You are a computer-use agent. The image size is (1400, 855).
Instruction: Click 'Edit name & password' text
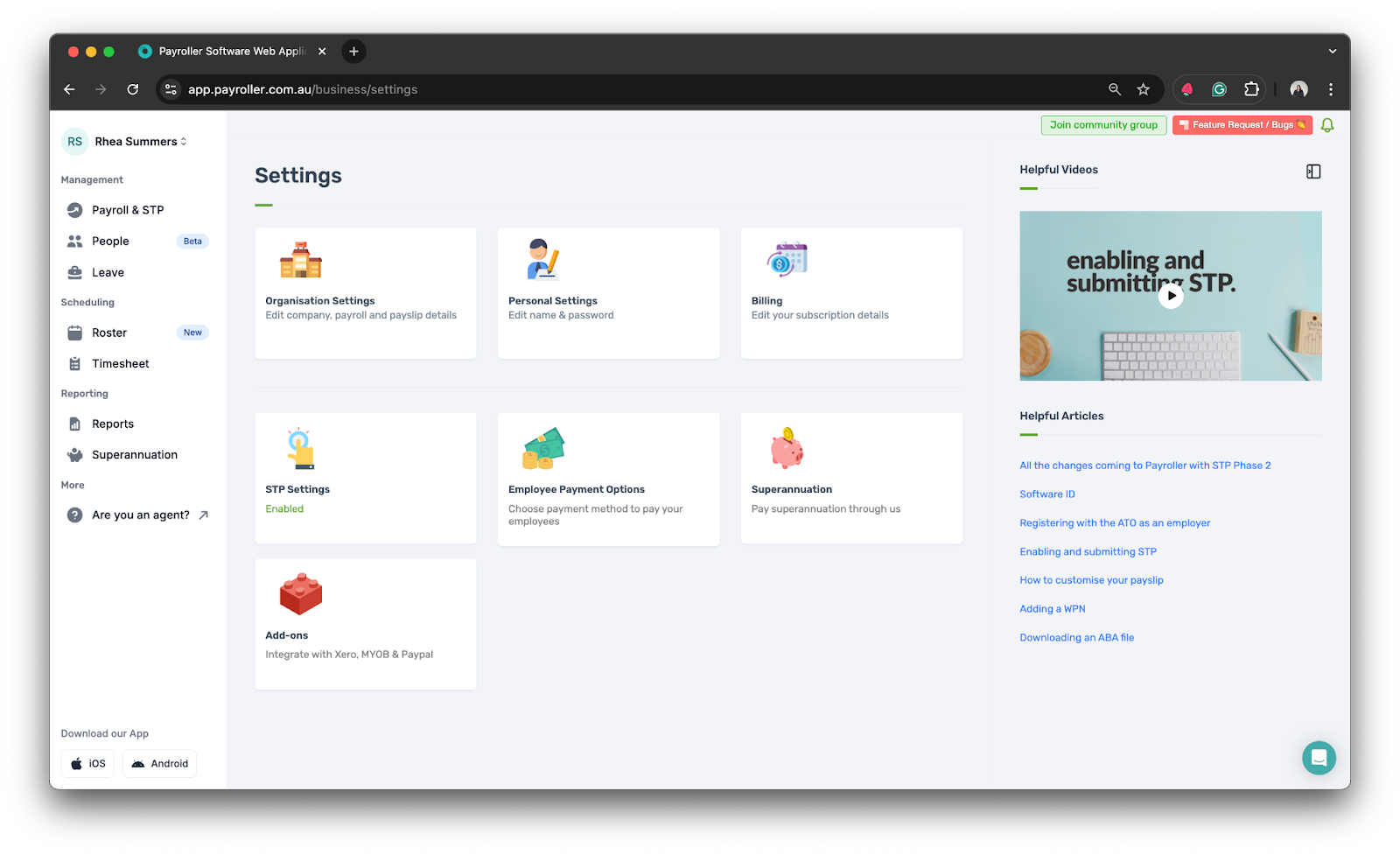(561, 315)
